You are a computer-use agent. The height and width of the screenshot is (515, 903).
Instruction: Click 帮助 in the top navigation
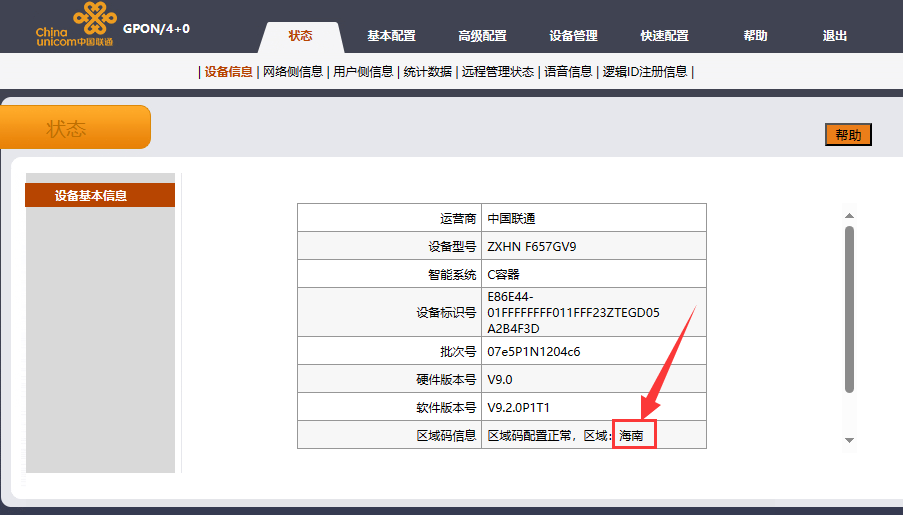click(755, 36)
